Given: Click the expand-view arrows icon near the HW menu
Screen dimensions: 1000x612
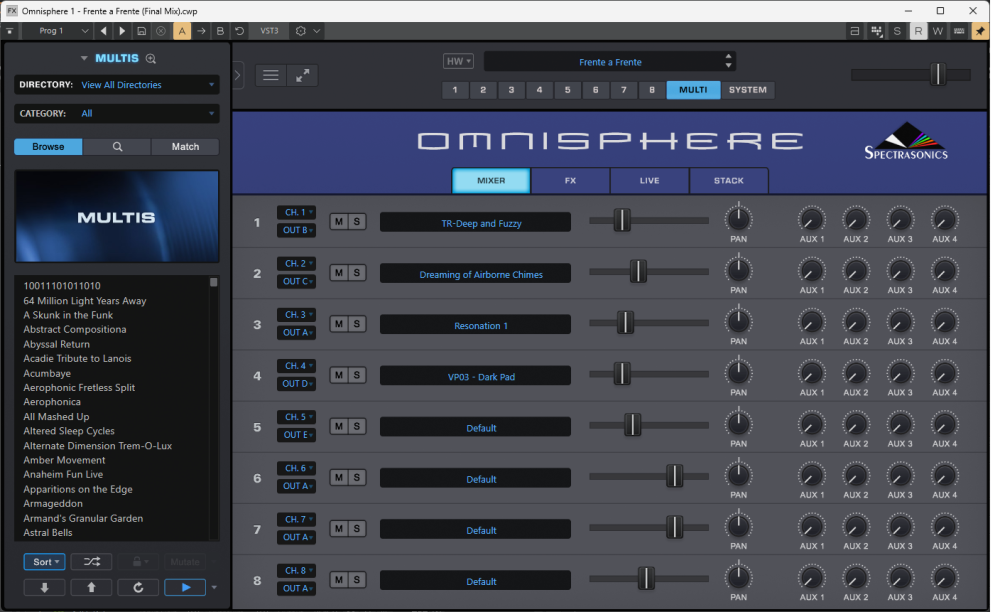Looking at the screenshot, I should coord(304,75).
